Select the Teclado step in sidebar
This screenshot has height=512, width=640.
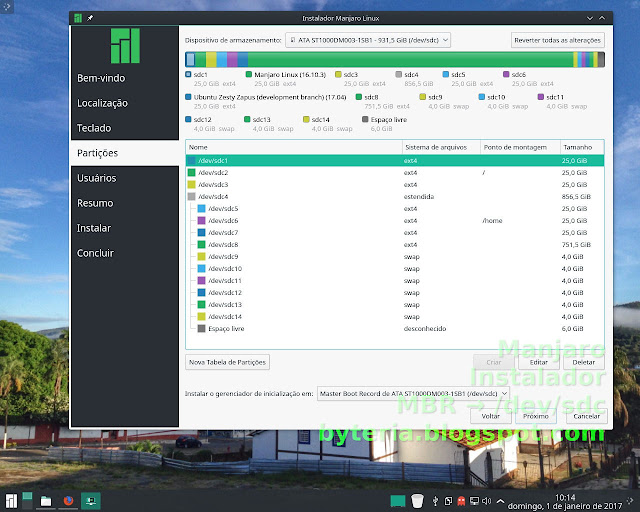point(125,128)
